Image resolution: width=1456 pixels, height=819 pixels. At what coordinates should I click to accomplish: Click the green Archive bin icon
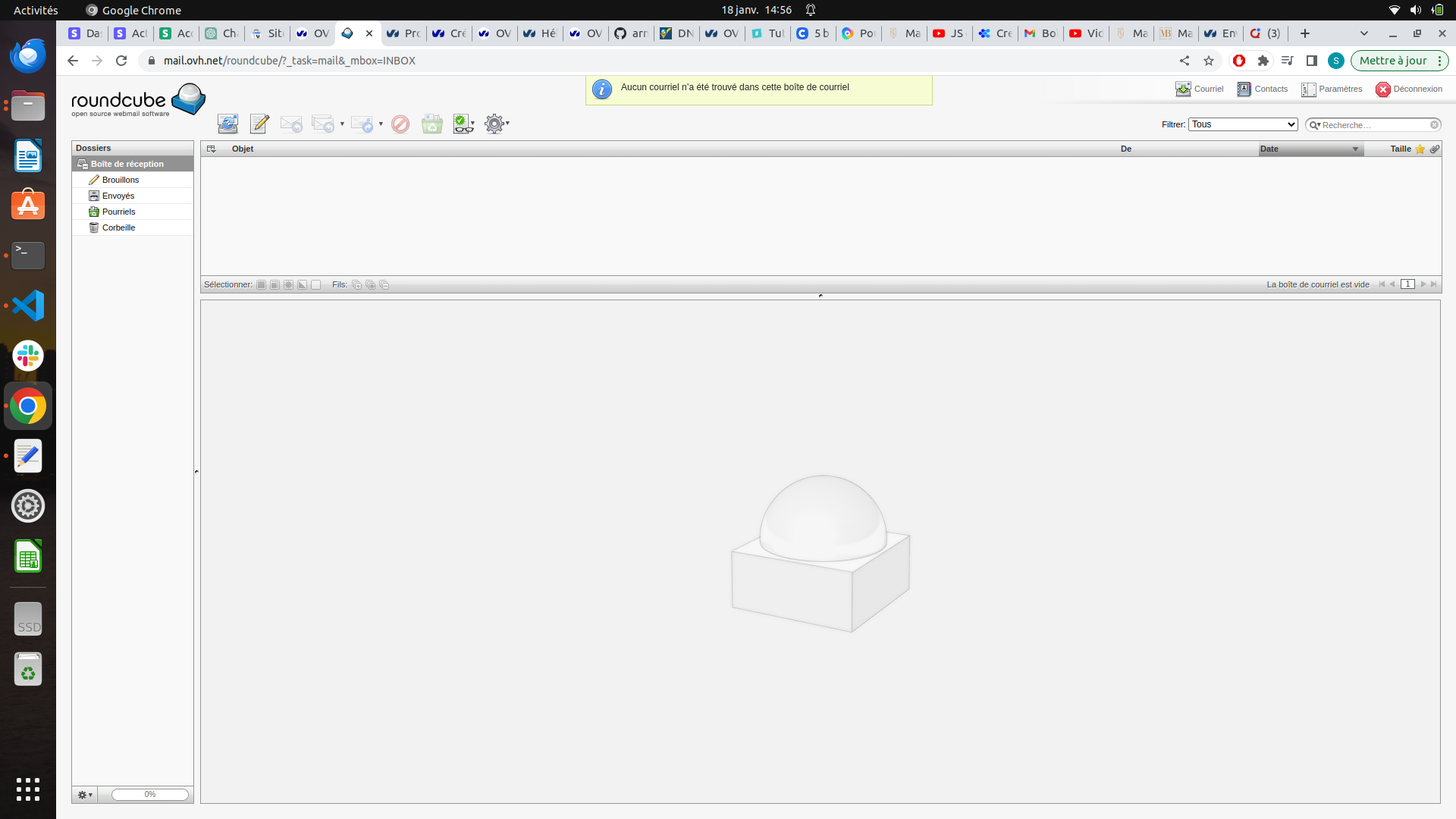[x=432, y=124]
